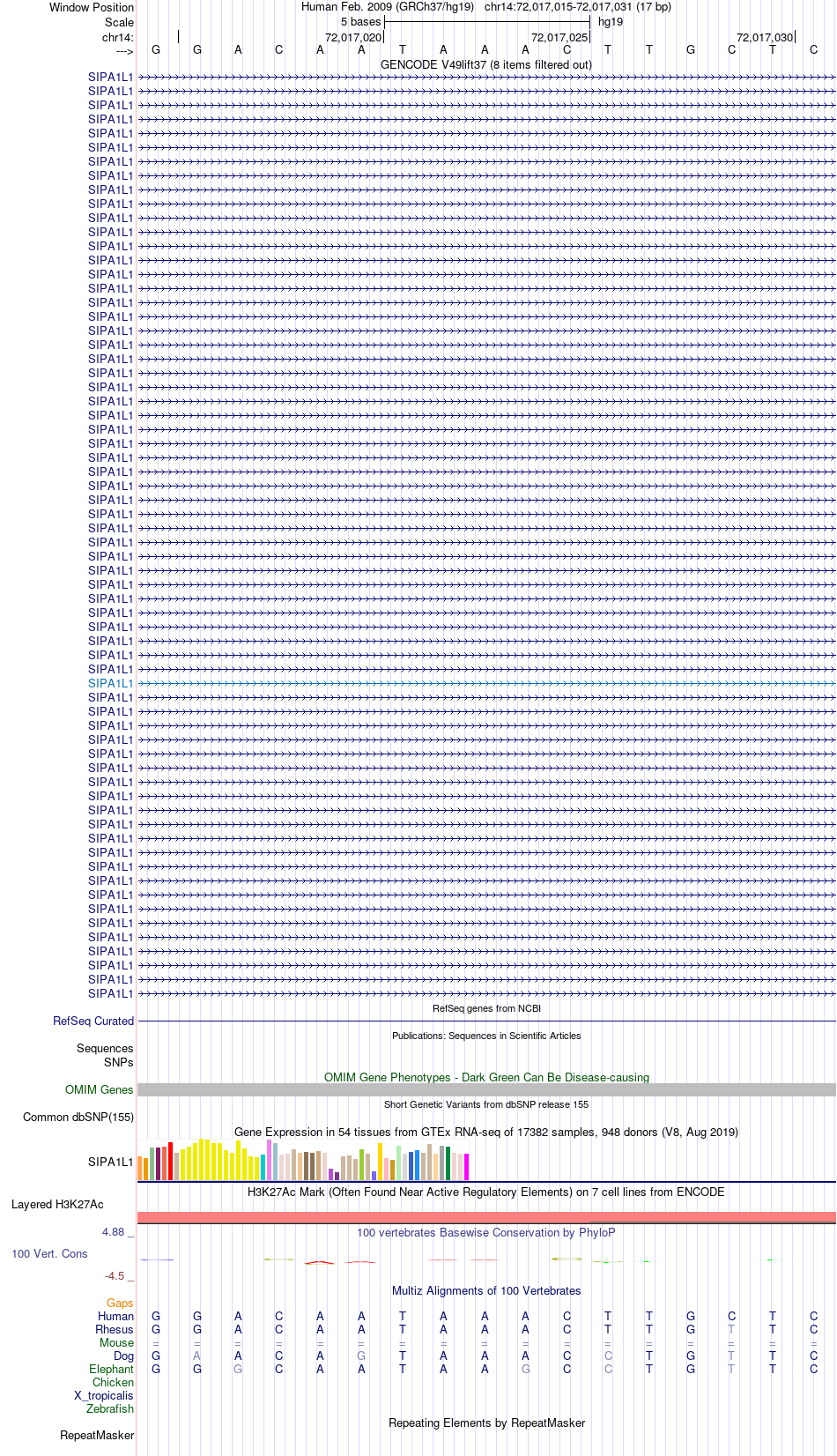This screenshot has height=1456, width=837.
Task: Click the 72,017,025 position marker
Action: pyautogui.click(x=559, y=37)
